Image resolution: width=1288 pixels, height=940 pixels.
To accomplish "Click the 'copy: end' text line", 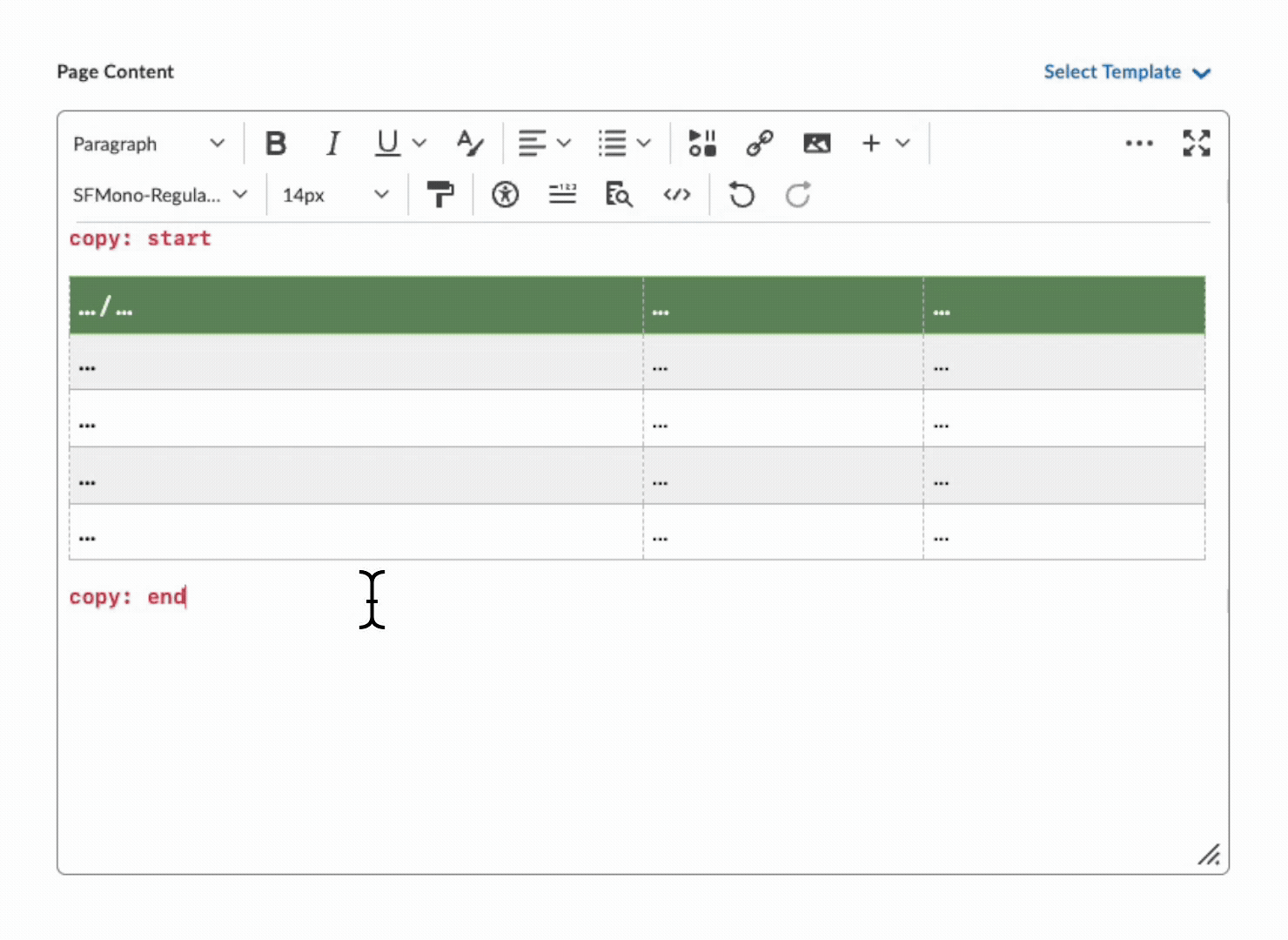I will [127, 597].
